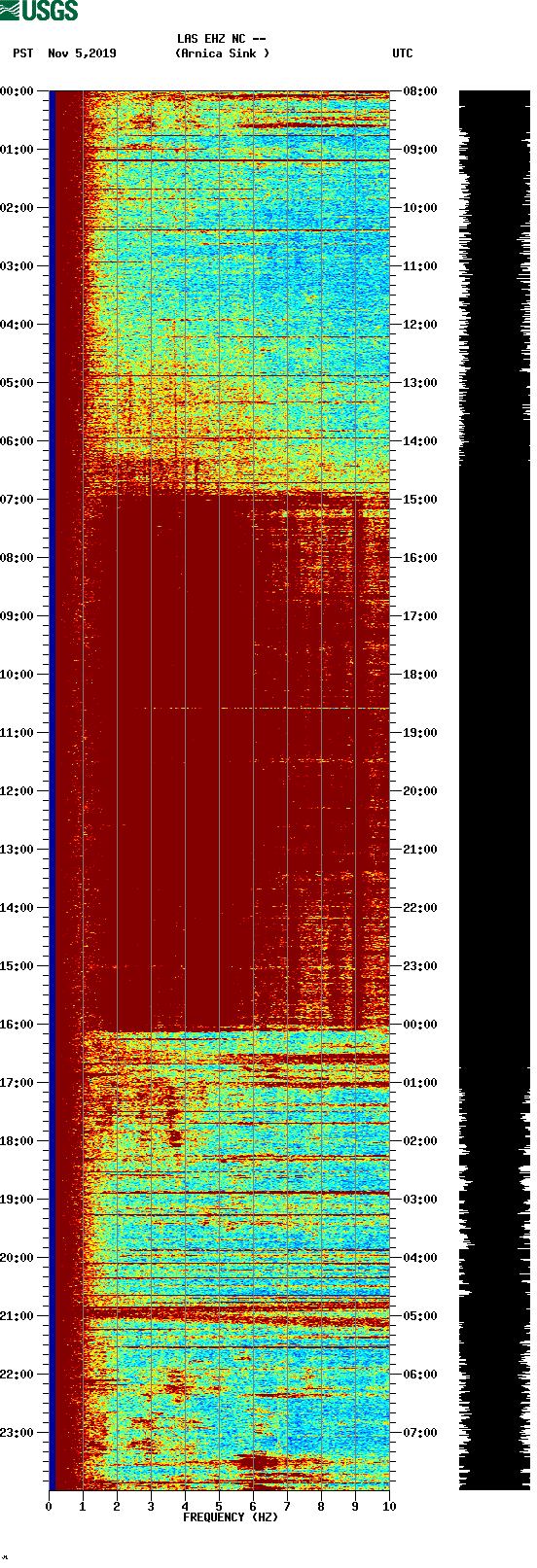Click the PST 07:00 time label
The image size is (537, 1568).
point(17,500)
